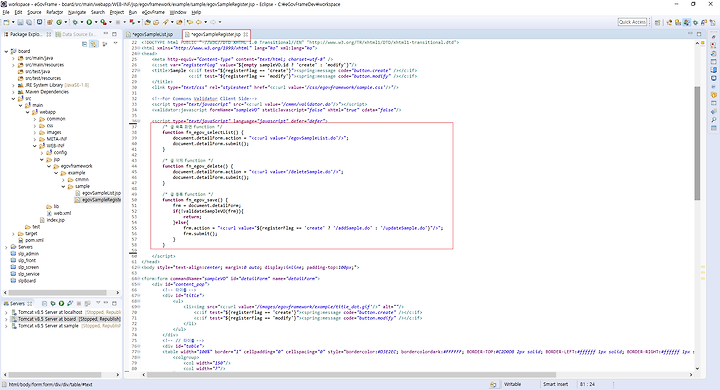Minimize the Package Explorer panel
720x390 pixels.
[x=106, y=34]
